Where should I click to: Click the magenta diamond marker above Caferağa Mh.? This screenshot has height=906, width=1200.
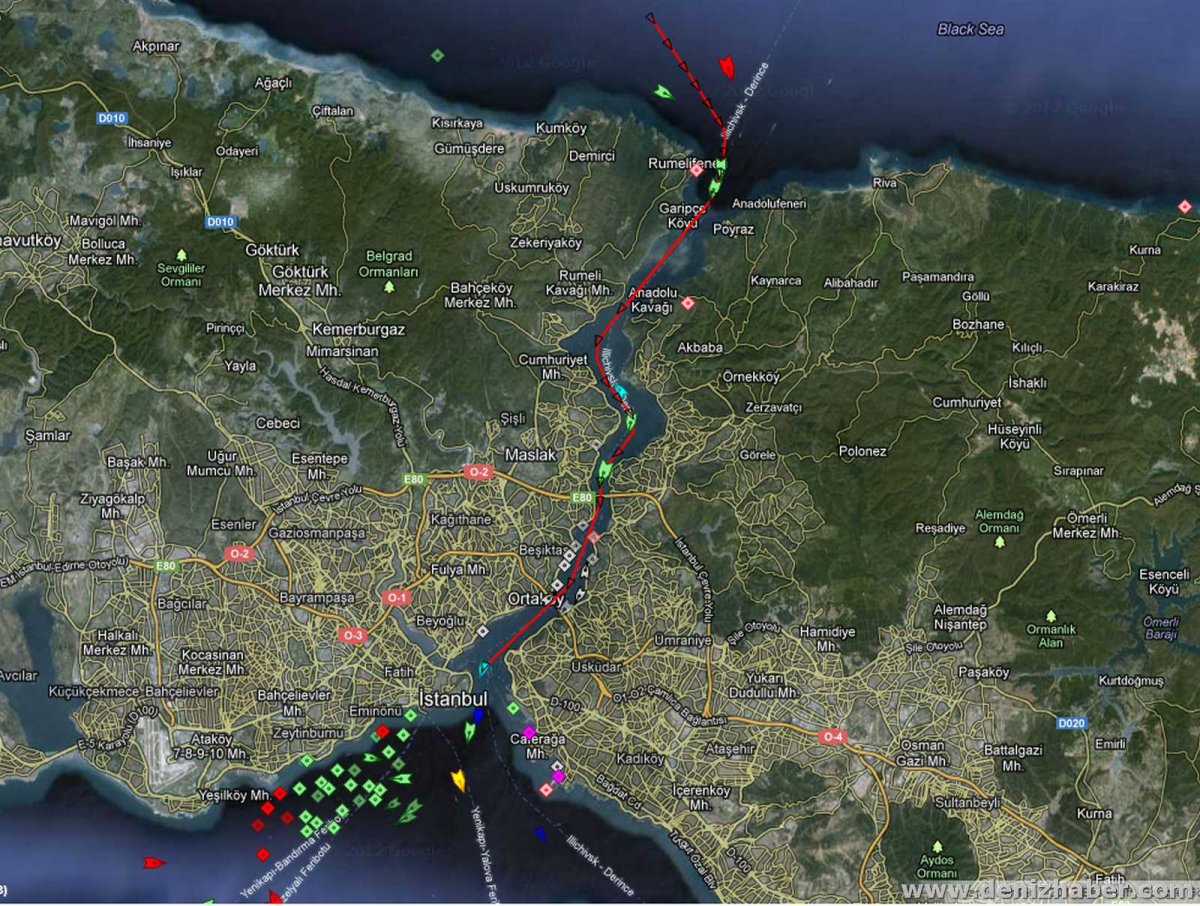(529, 733)
